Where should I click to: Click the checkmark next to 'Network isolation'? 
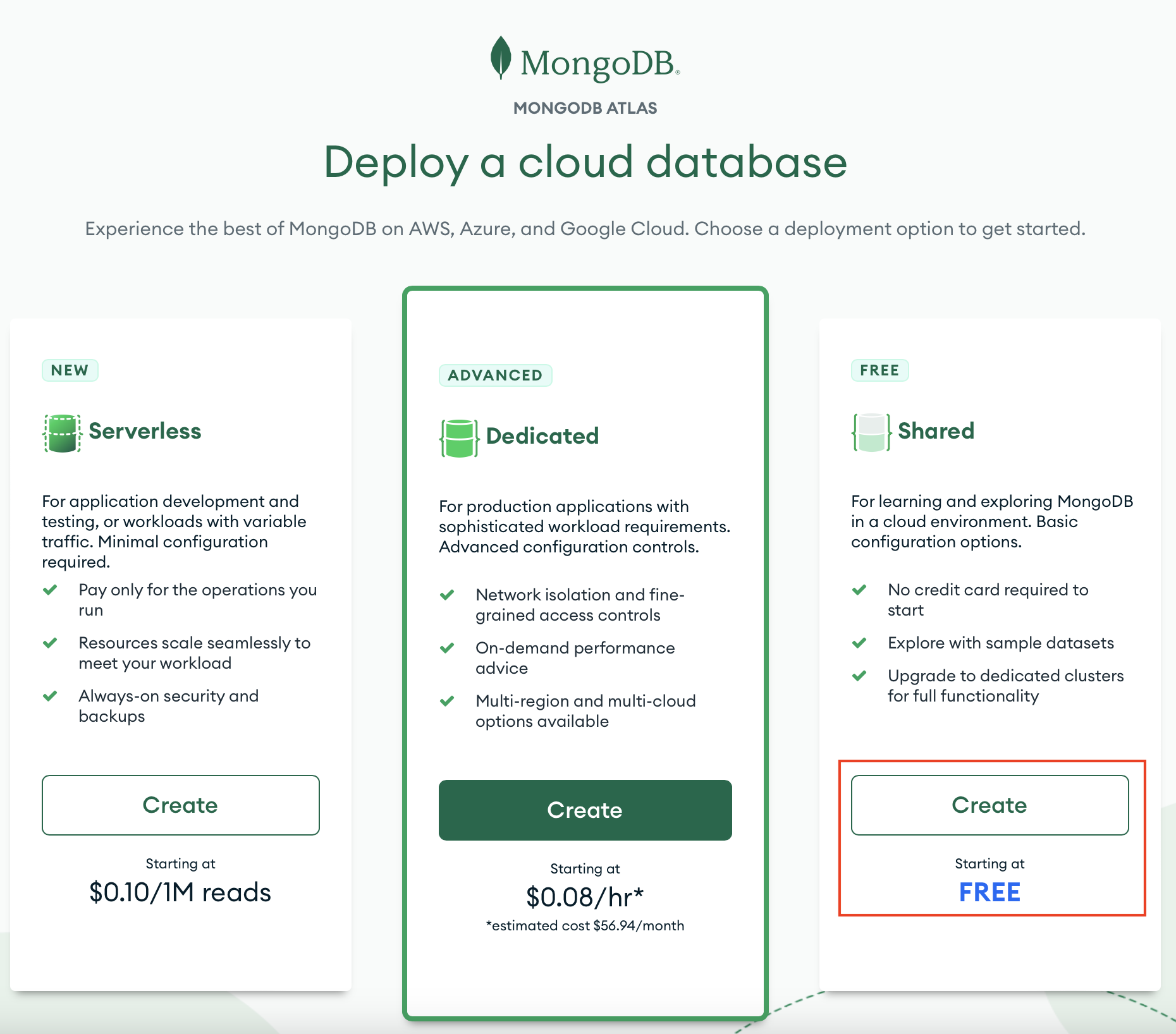pos(448,595)
